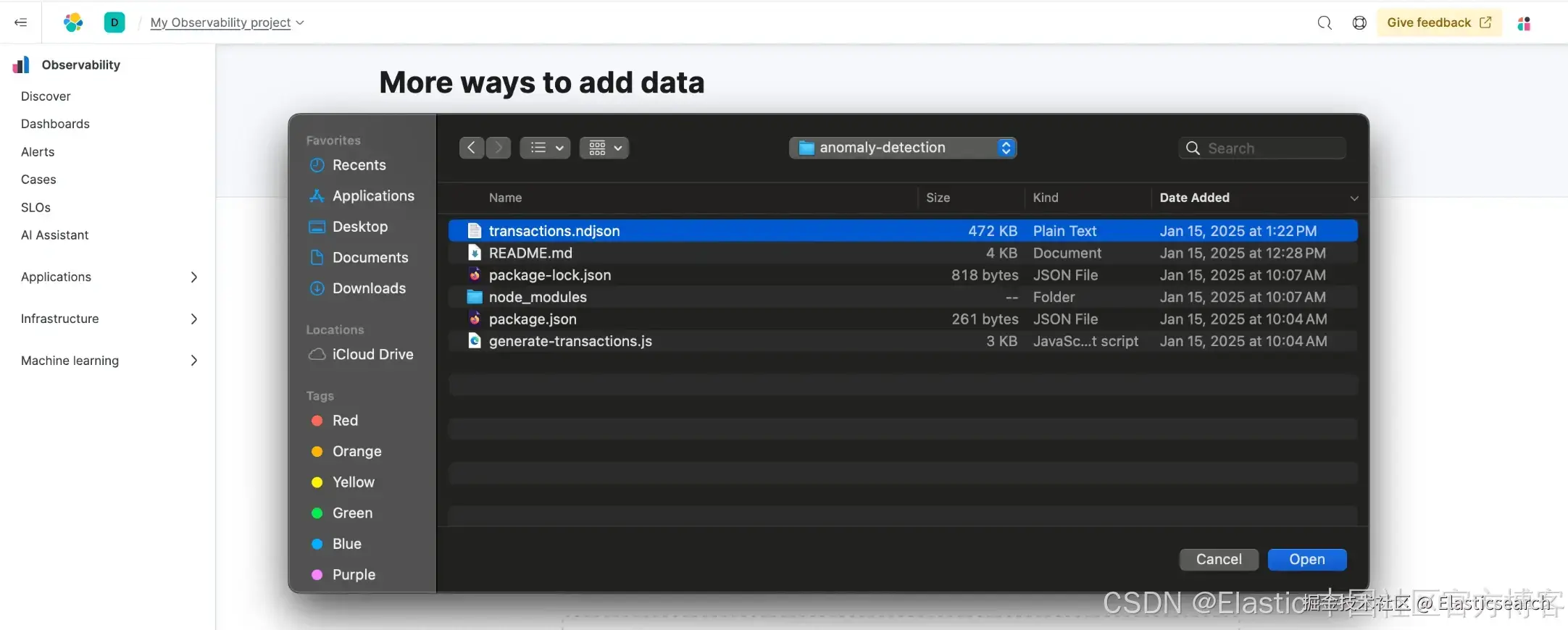
Task: Select the README.md file
Action: 530,253
